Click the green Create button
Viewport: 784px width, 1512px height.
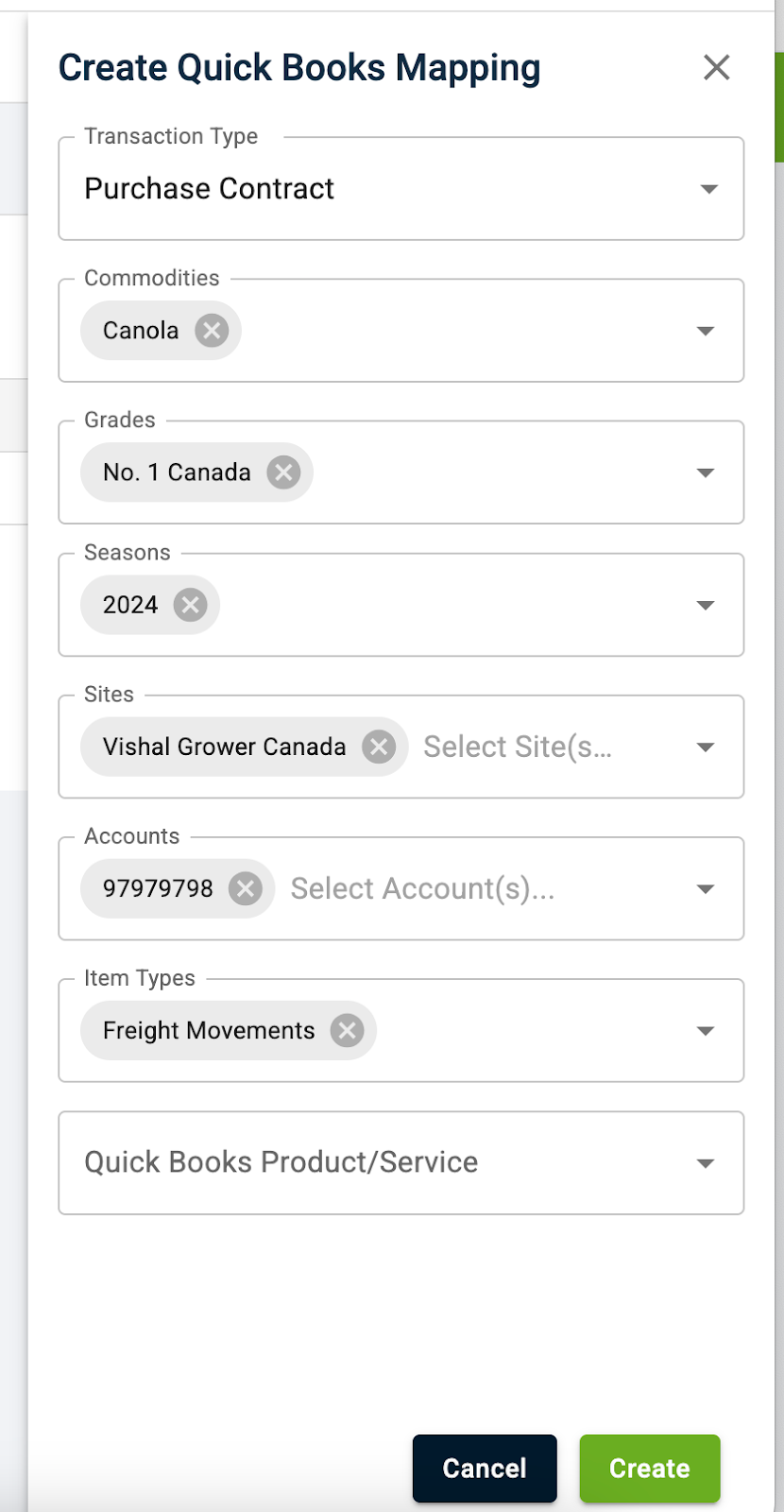650,1468
